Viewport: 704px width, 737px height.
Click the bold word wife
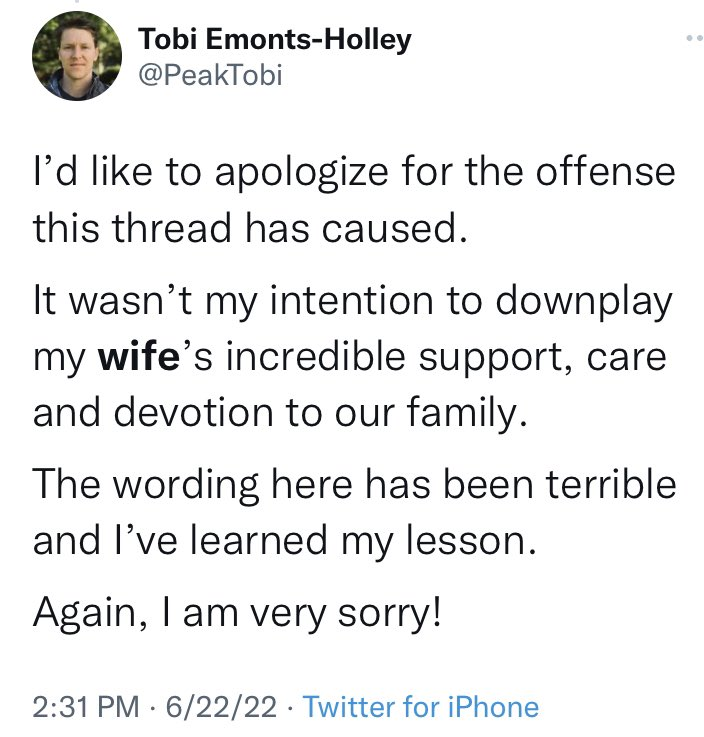[x=139, y=357]
